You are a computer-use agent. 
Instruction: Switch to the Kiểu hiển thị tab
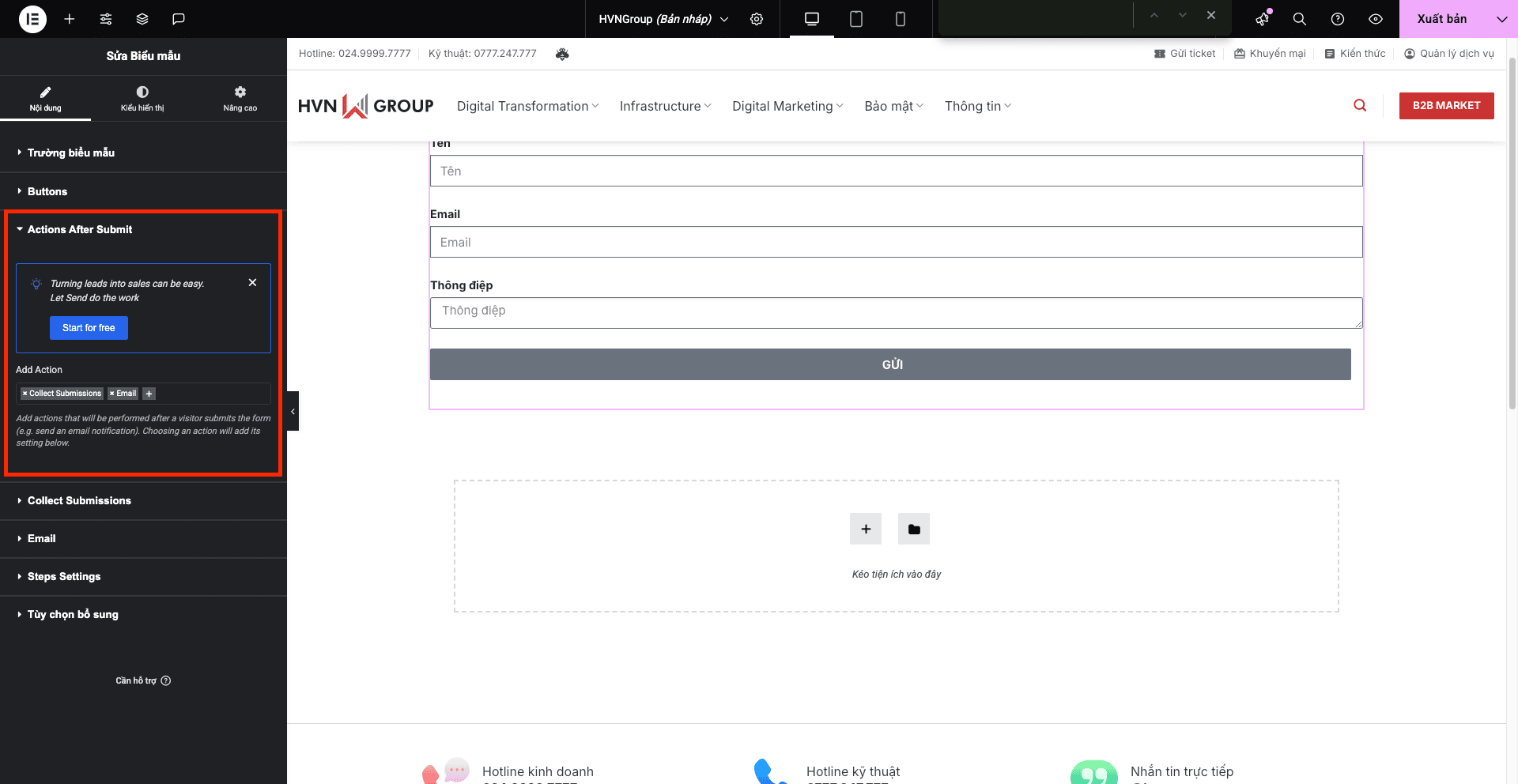pos(142,99)
